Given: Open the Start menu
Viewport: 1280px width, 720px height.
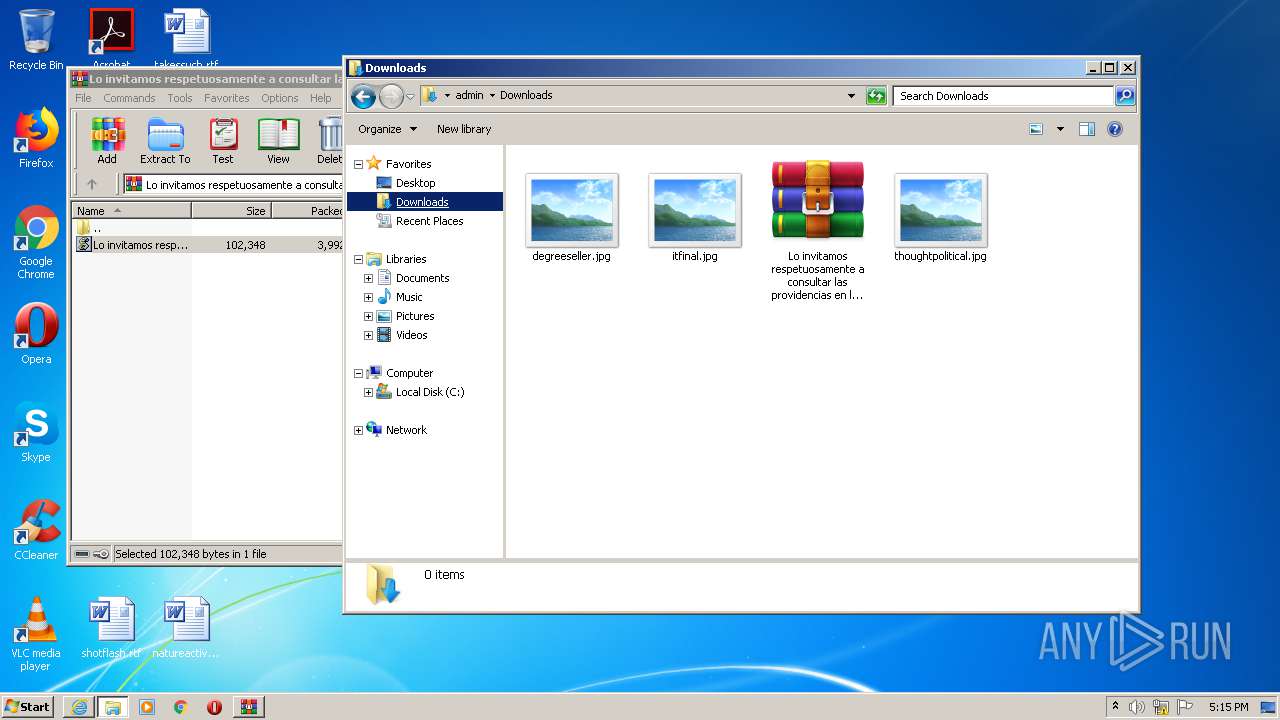Looking at the screenshot, I should (x=28, y=707).
